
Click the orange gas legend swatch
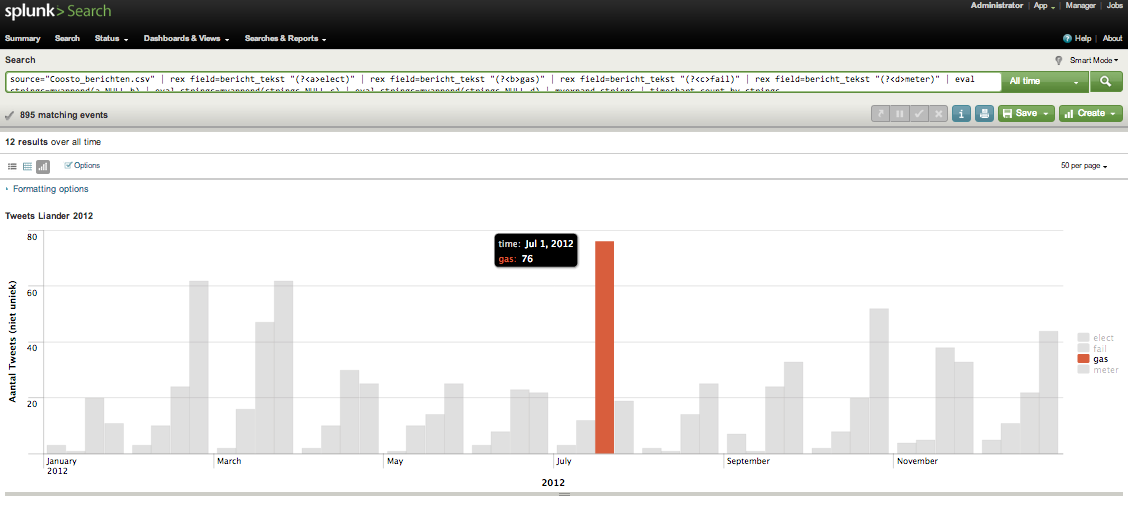pos(1083,359)
